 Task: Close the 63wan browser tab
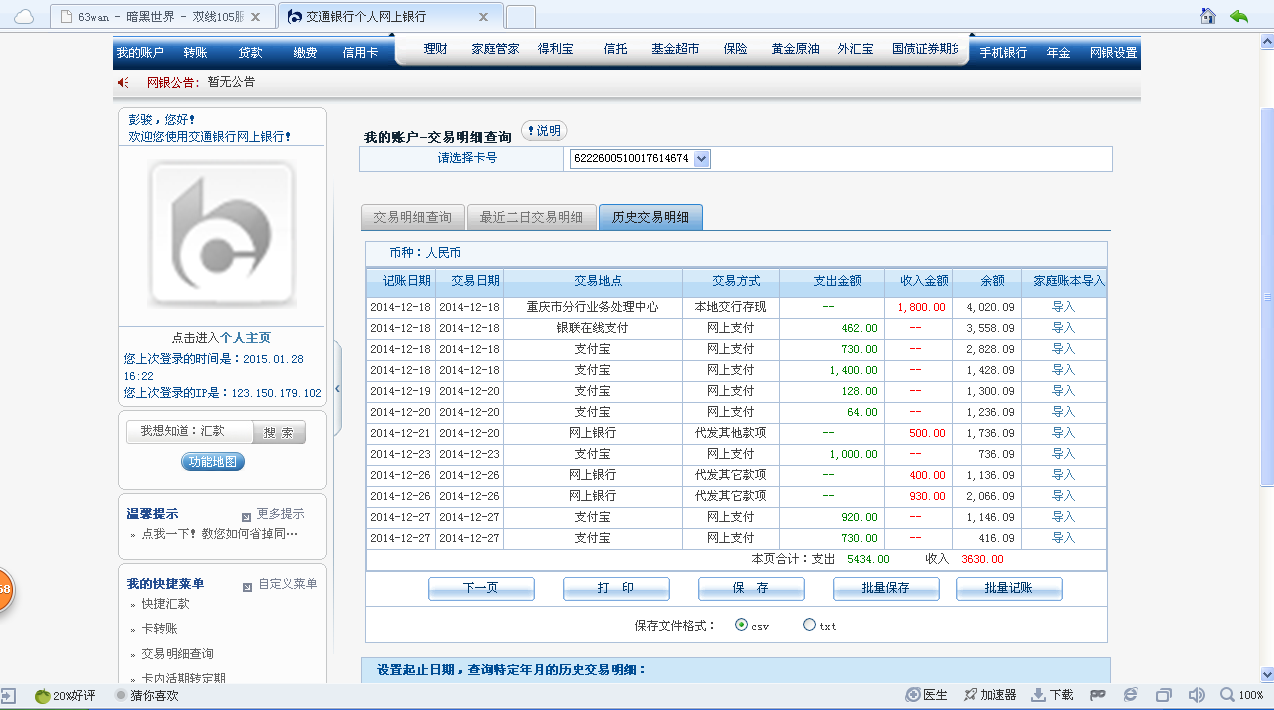(255, 17)
